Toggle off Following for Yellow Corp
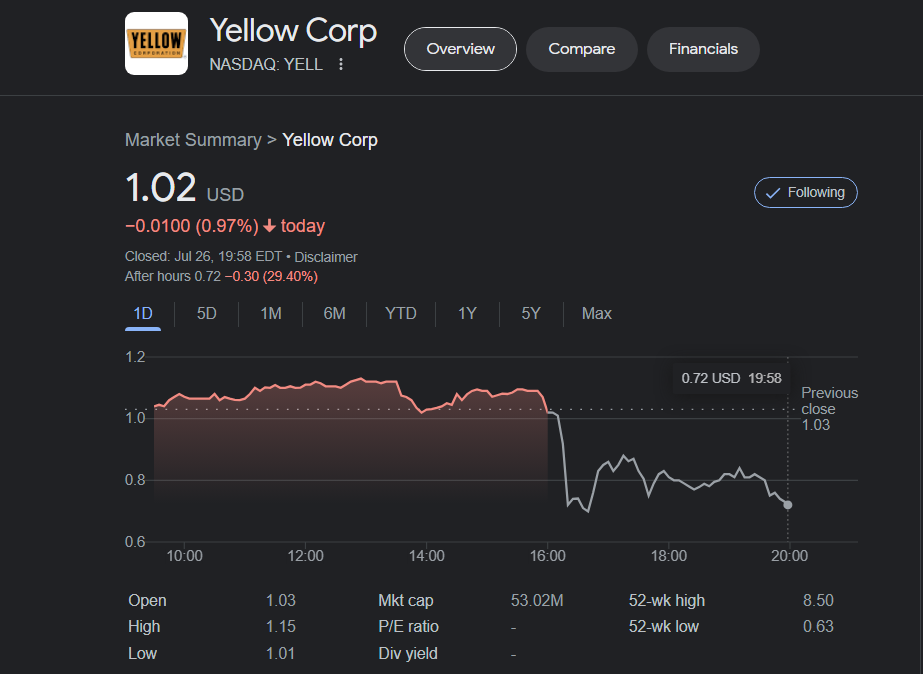 pos(806,192)
